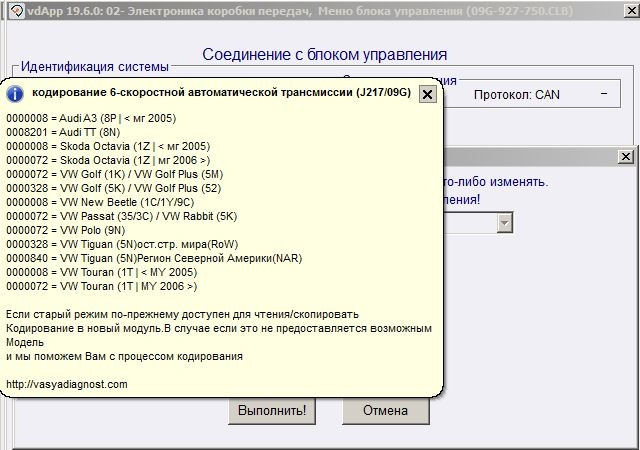This screenshot has width=640, height=450.
Task: Click the blue info icon in the tooltip
Action: point(15,94)
